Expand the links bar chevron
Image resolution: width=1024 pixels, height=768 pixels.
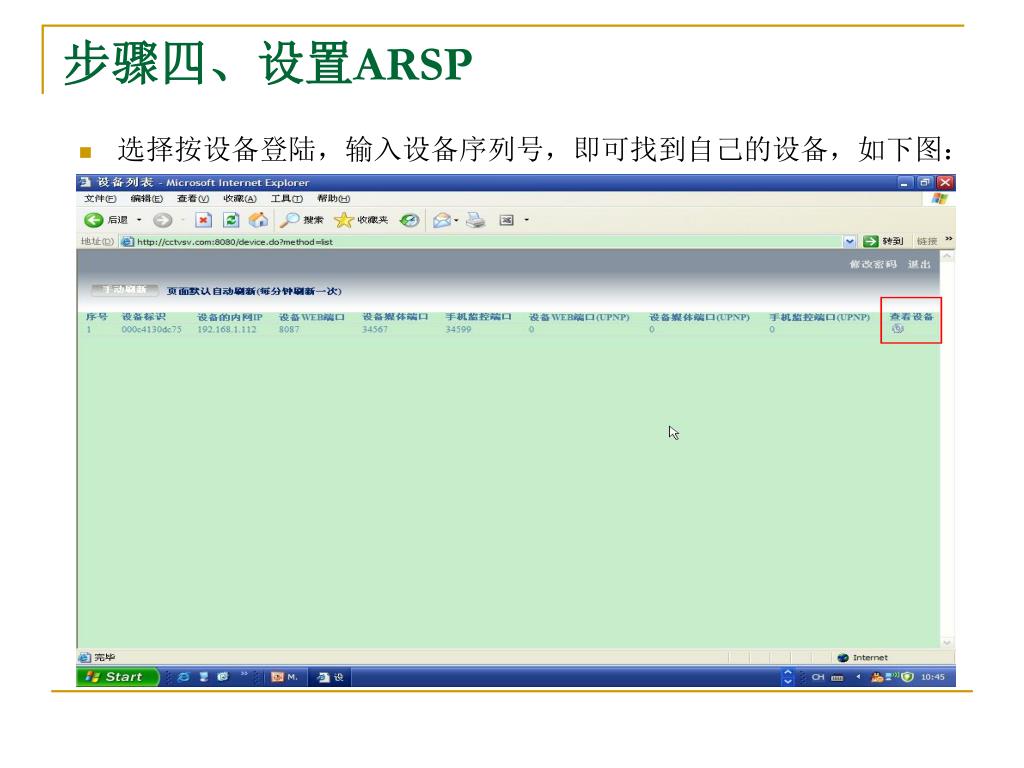949,240
